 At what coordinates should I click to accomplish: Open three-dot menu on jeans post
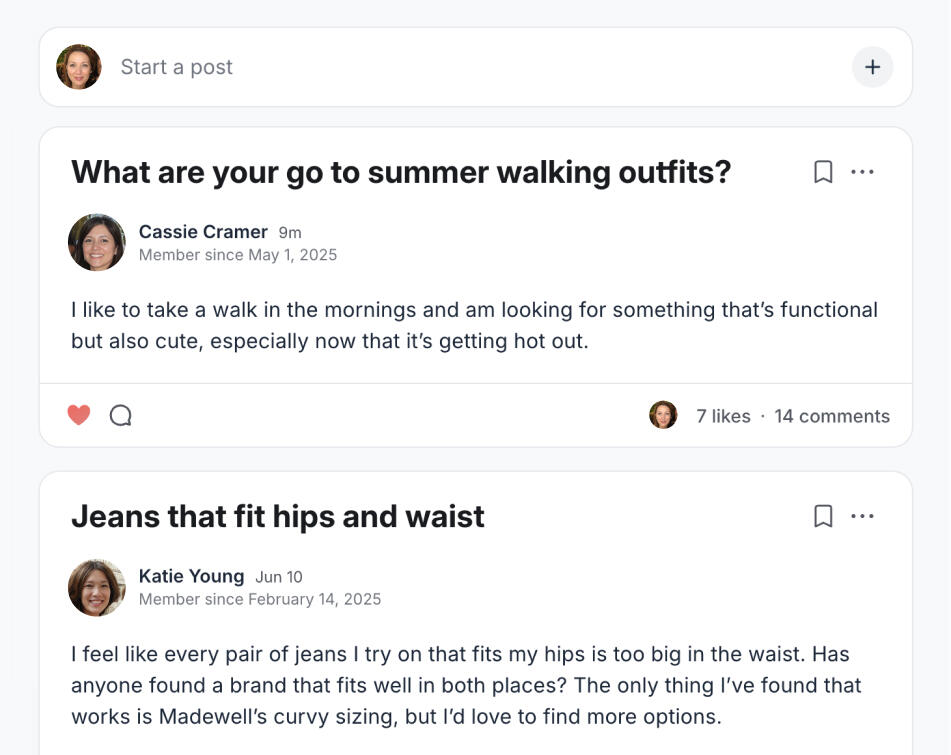pos(862,516)
